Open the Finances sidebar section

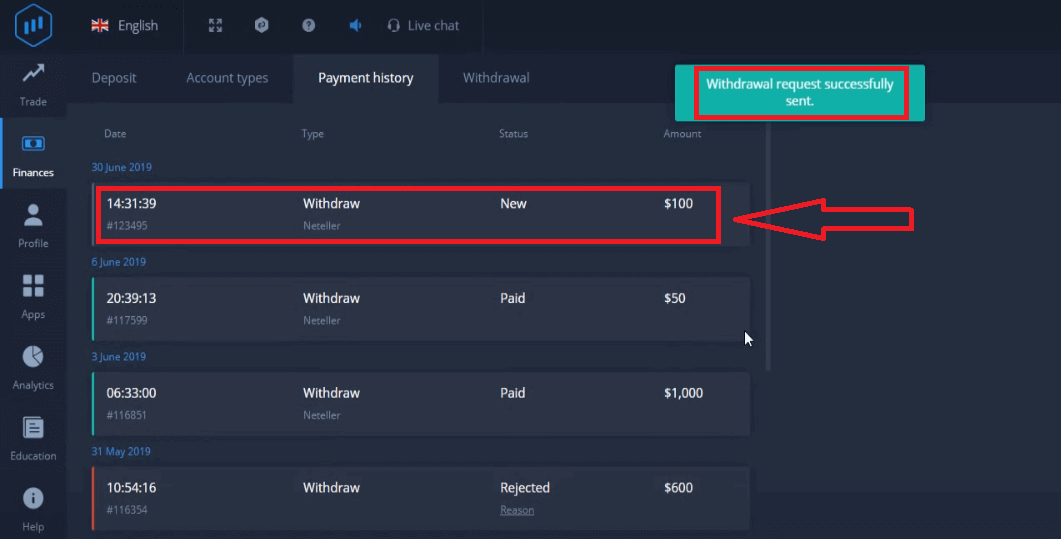pyautogui.click(x=33, y=155)
